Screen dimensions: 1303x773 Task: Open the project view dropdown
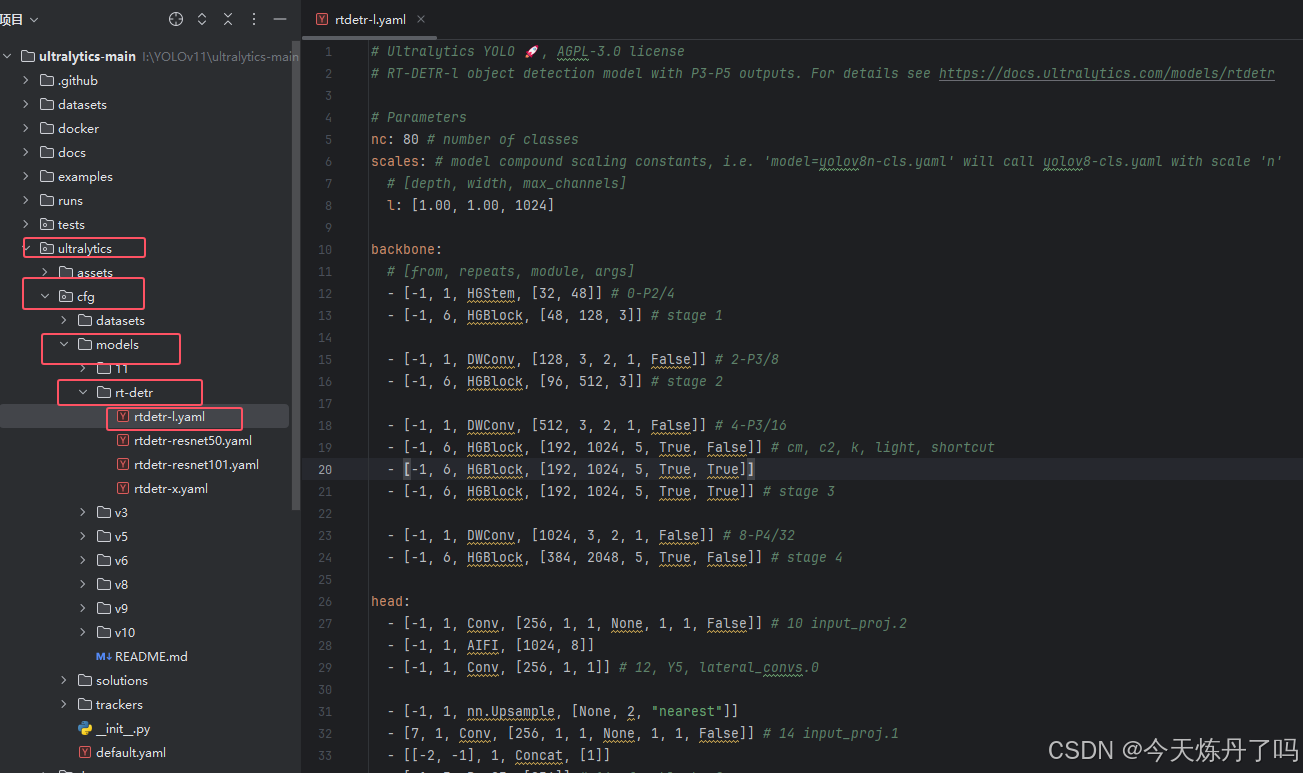coord(20,19)
